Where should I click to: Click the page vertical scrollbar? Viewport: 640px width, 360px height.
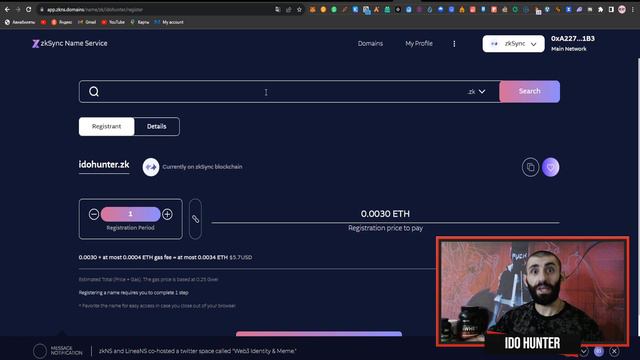638,198
